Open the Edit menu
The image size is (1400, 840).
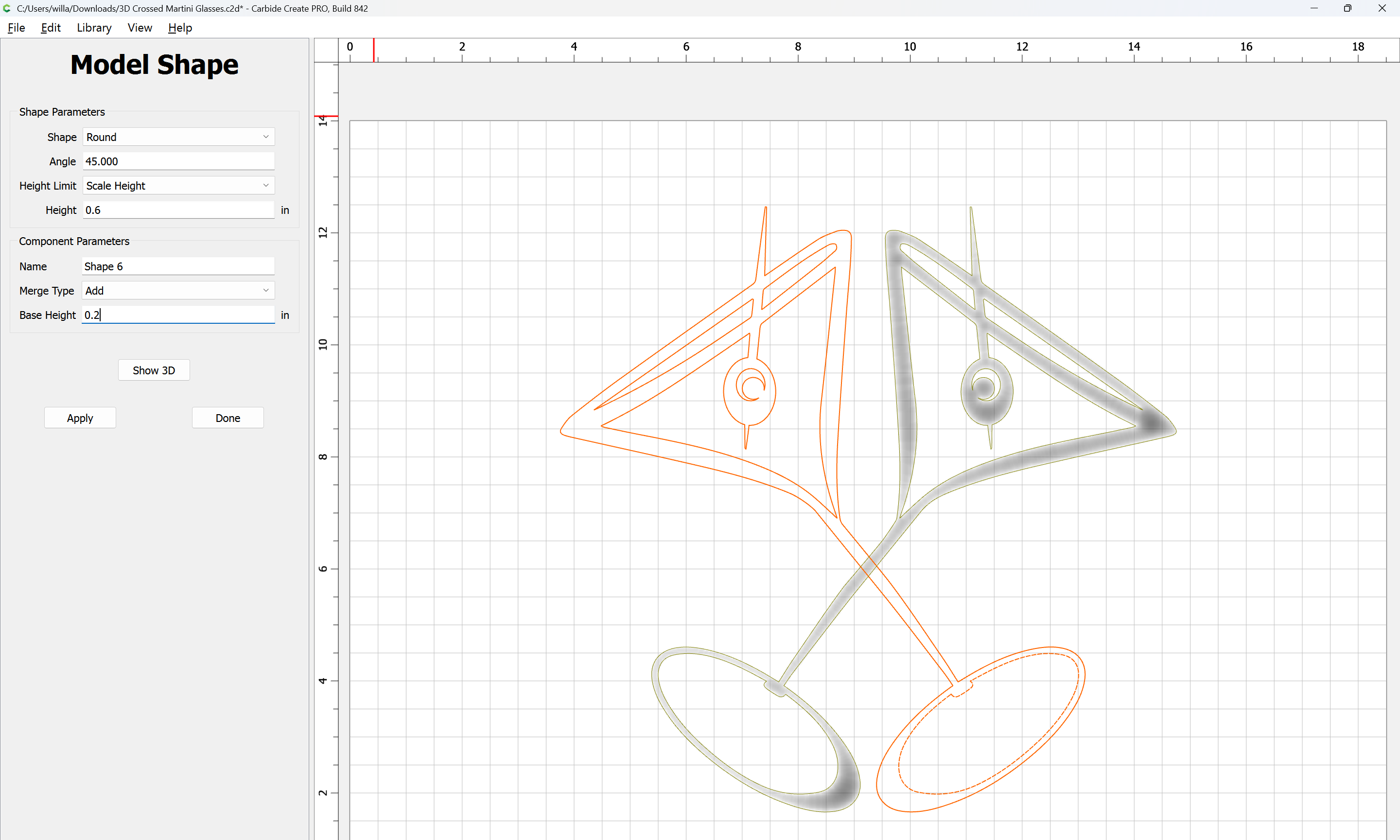(51, 28)
